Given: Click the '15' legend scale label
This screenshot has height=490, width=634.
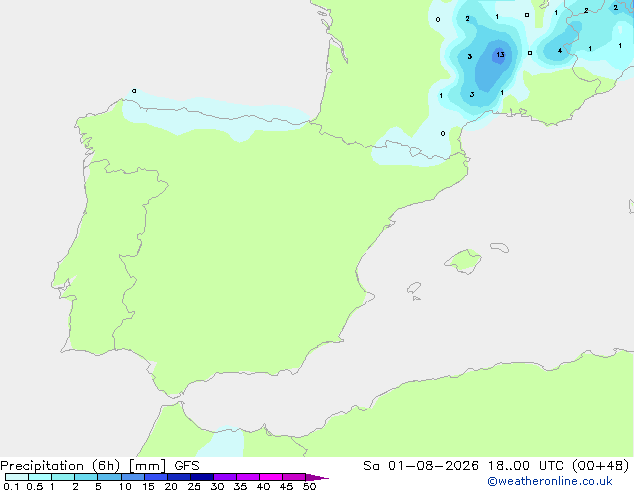Looking at the screenshot, I should coord(148,486).
